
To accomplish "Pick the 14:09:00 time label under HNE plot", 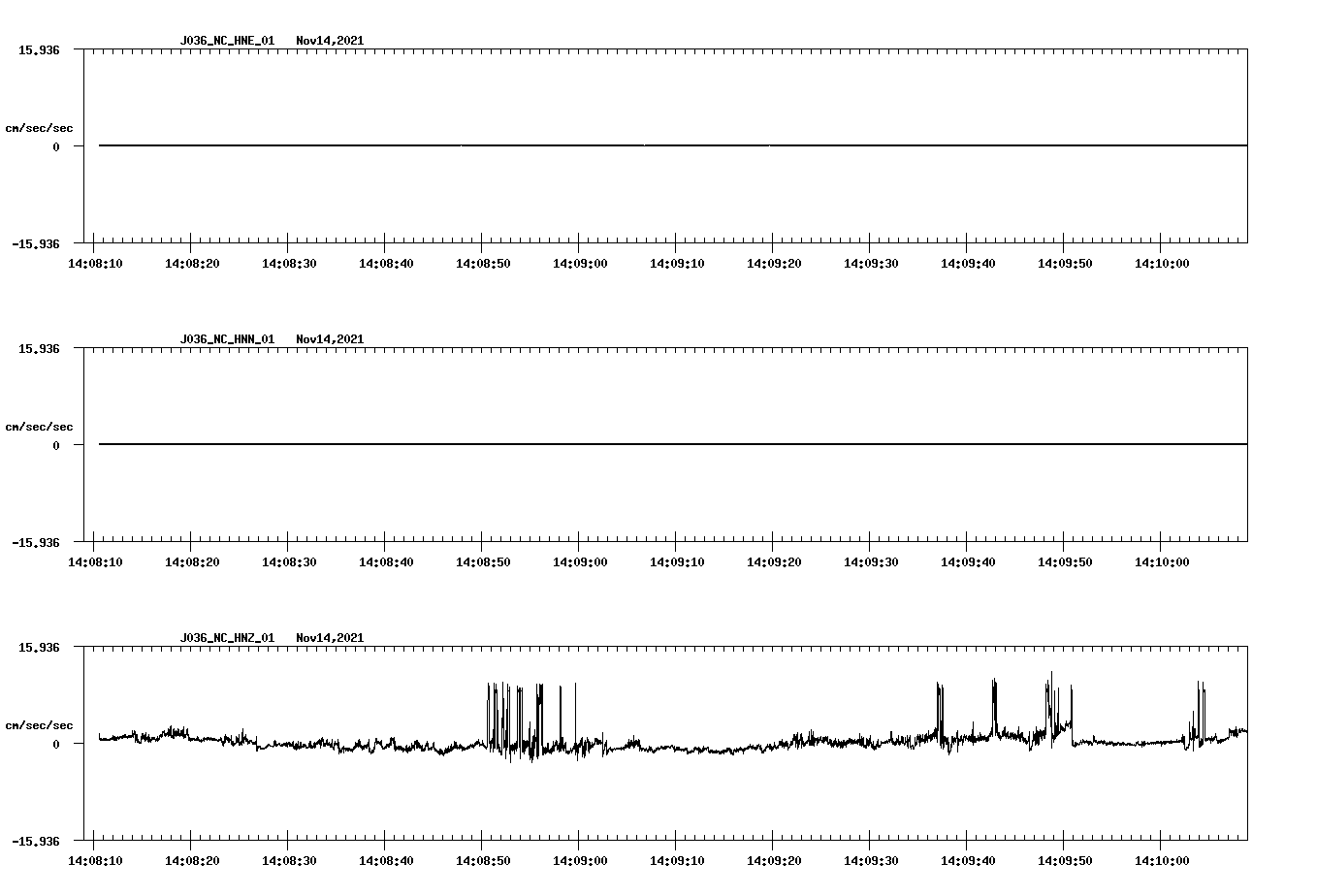I will (580, 264).
